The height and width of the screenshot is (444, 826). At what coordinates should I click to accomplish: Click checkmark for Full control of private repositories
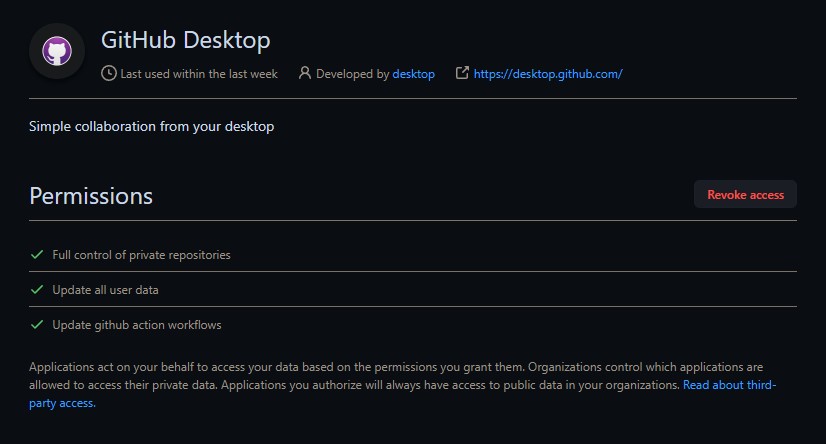tap(37, 255)
